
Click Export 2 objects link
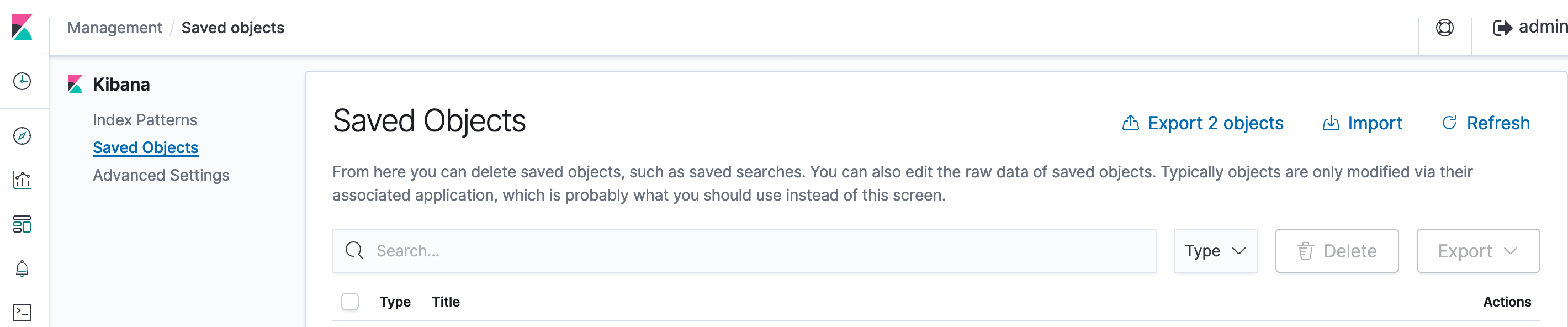[1202, 123]
